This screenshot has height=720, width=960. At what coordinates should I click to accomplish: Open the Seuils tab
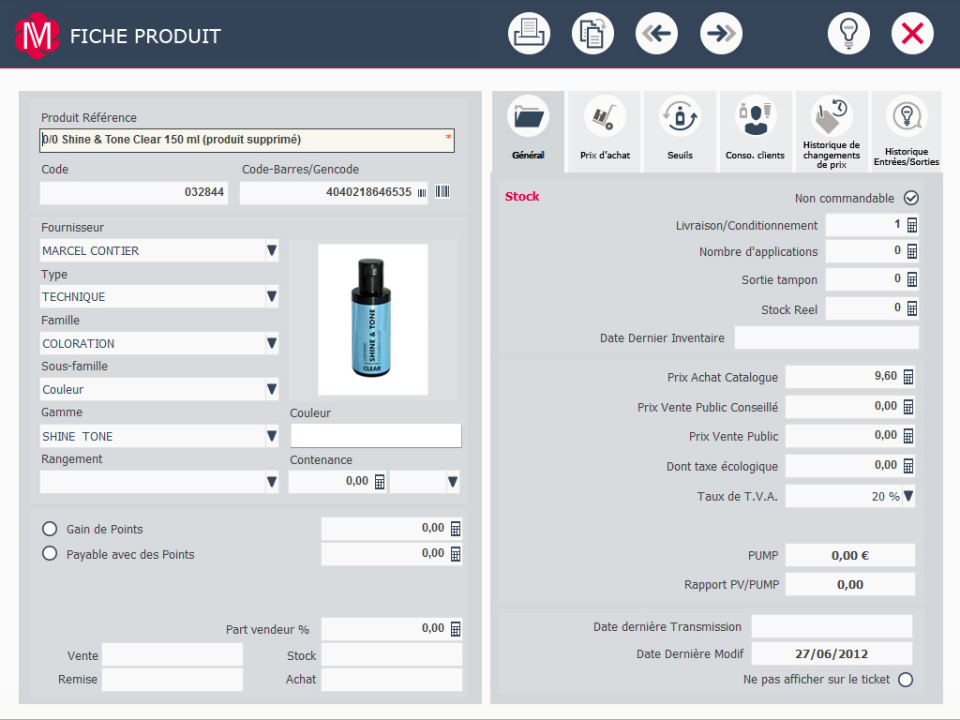[680, 131]
